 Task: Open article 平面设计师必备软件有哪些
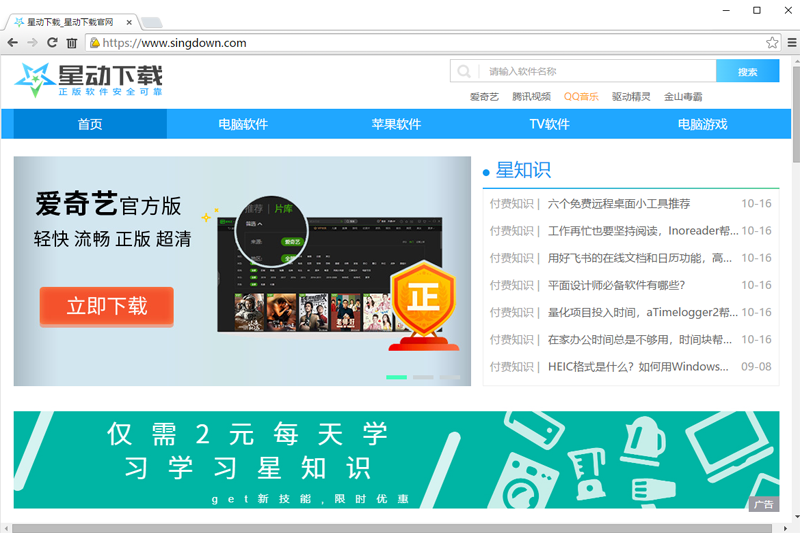point(616,285)
